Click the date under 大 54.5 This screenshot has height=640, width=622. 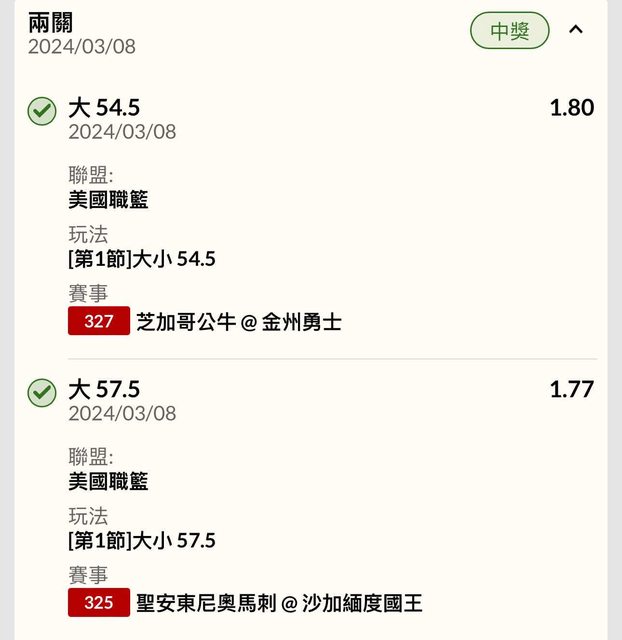point(122,132)
